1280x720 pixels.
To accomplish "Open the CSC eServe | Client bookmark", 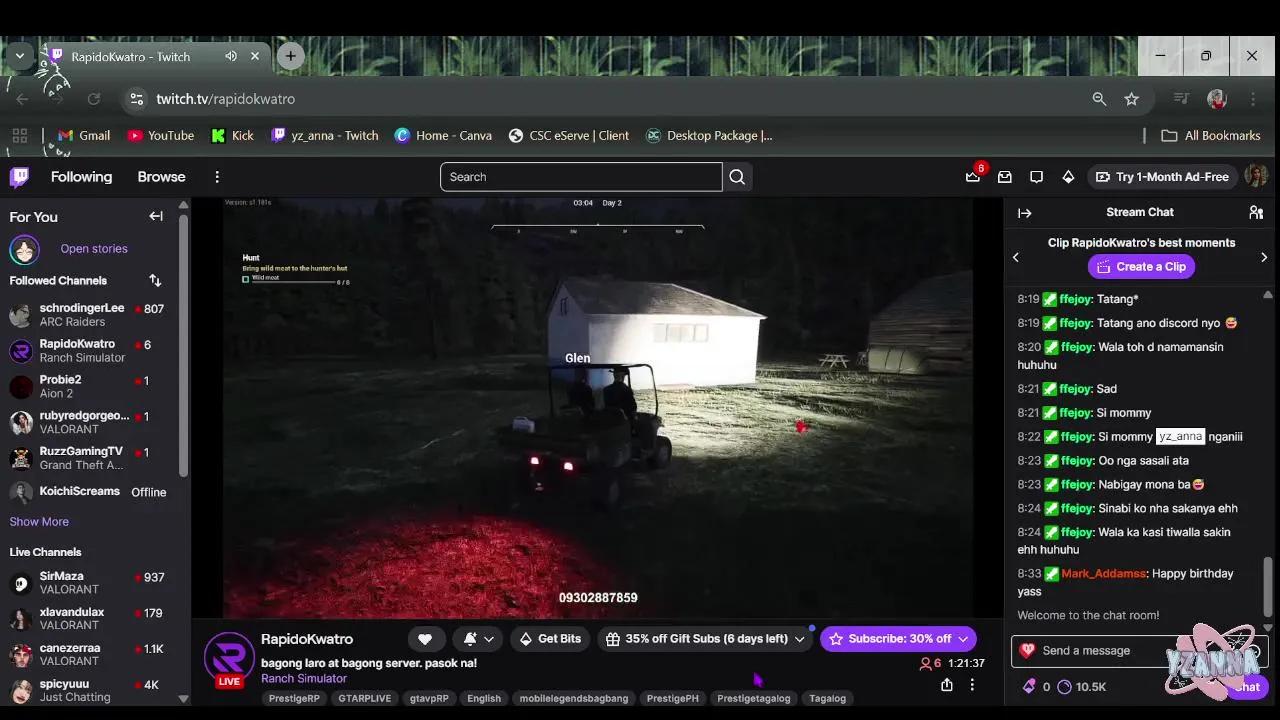I will point(569,136).
